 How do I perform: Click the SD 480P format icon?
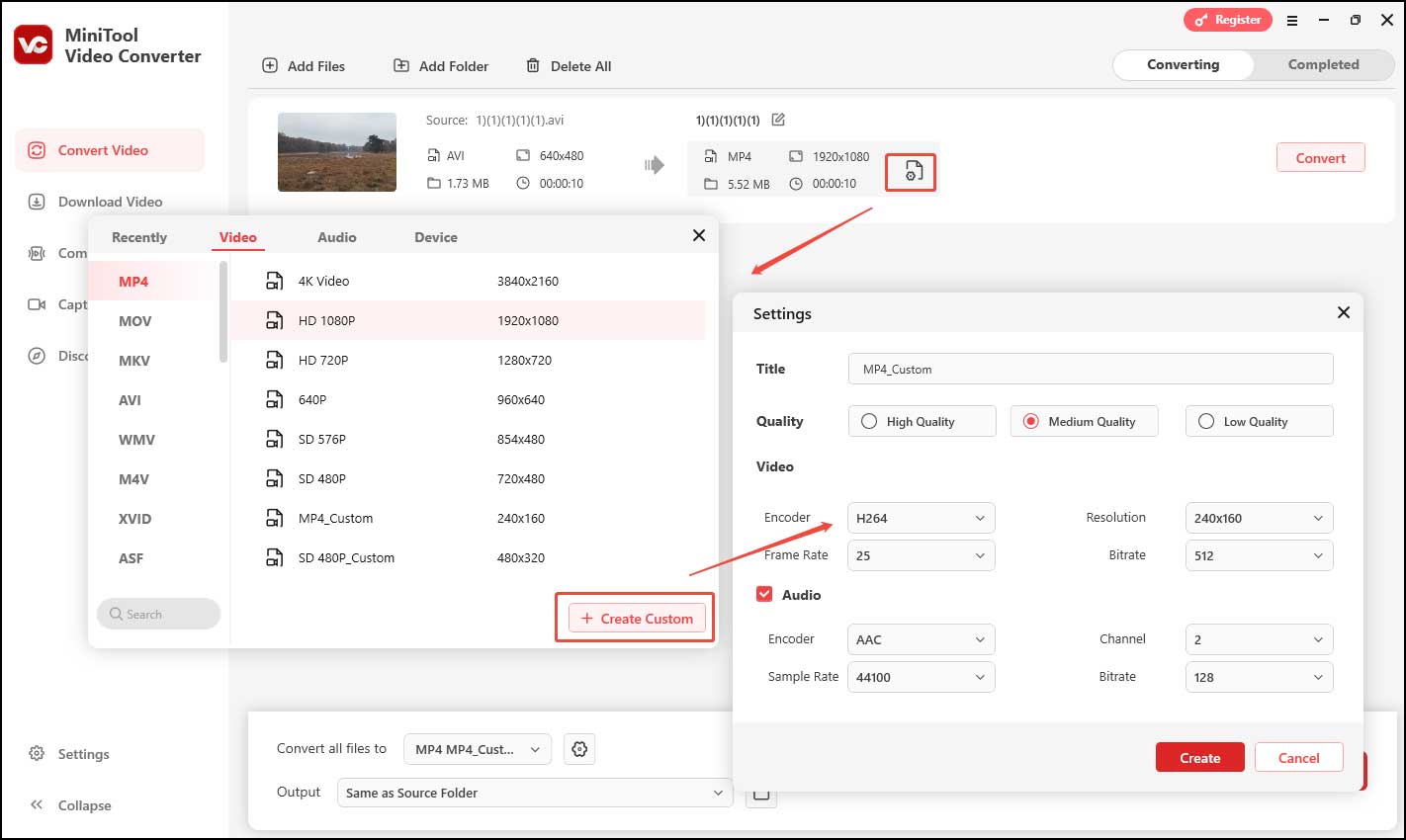[x=275, y=478]
